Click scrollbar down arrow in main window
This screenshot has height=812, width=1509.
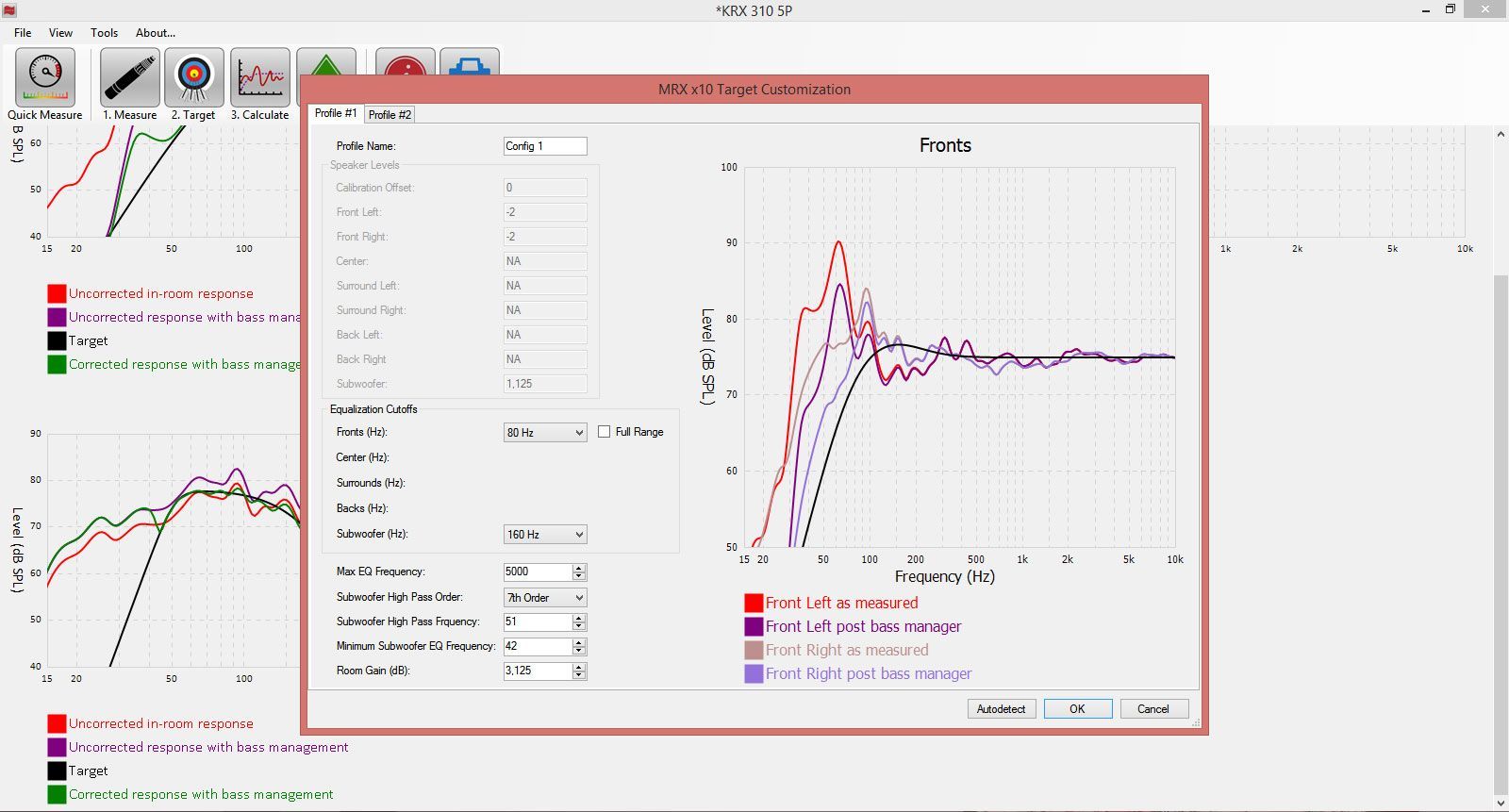coord(1501,804)
